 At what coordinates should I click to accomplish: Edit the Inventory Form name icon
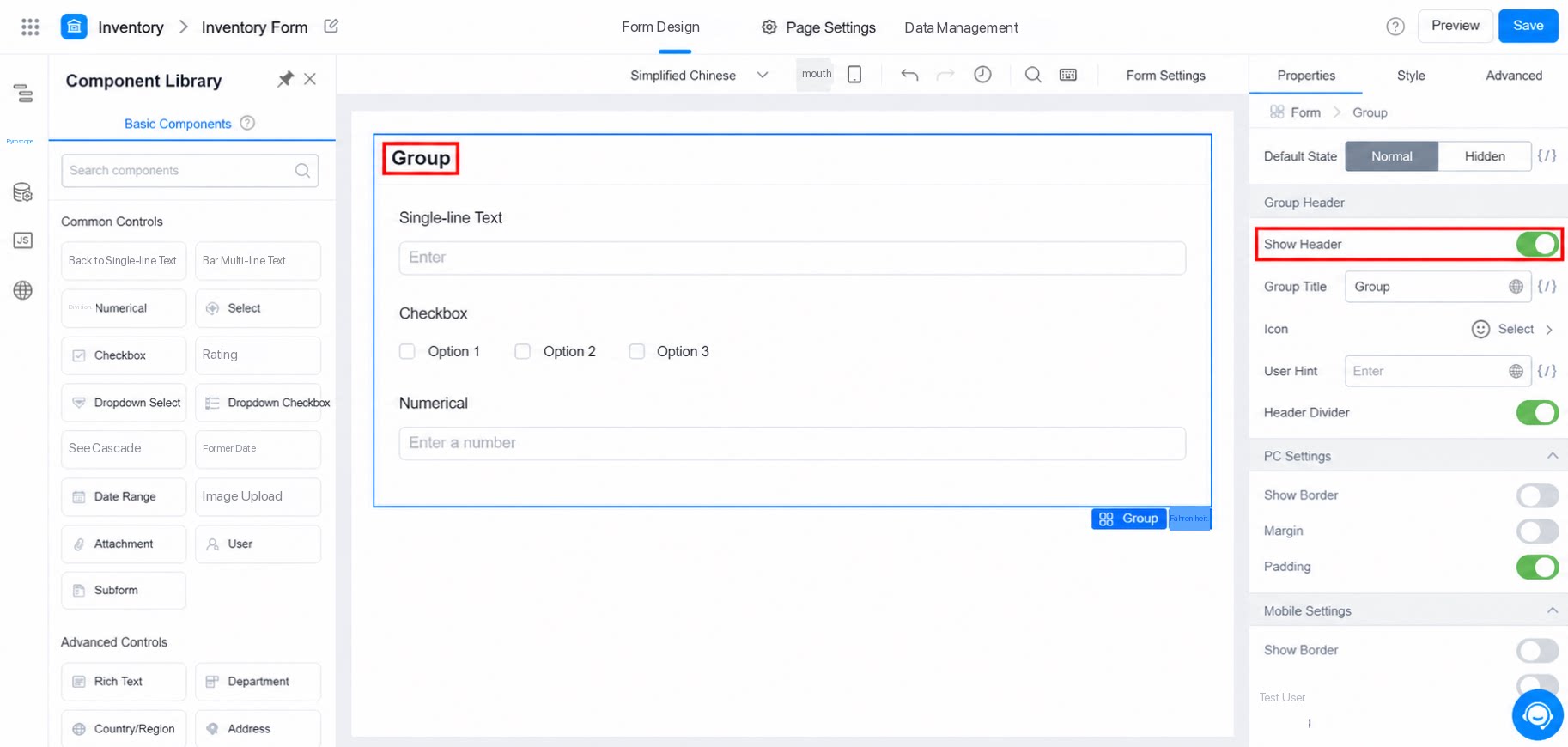pos(331,27)
